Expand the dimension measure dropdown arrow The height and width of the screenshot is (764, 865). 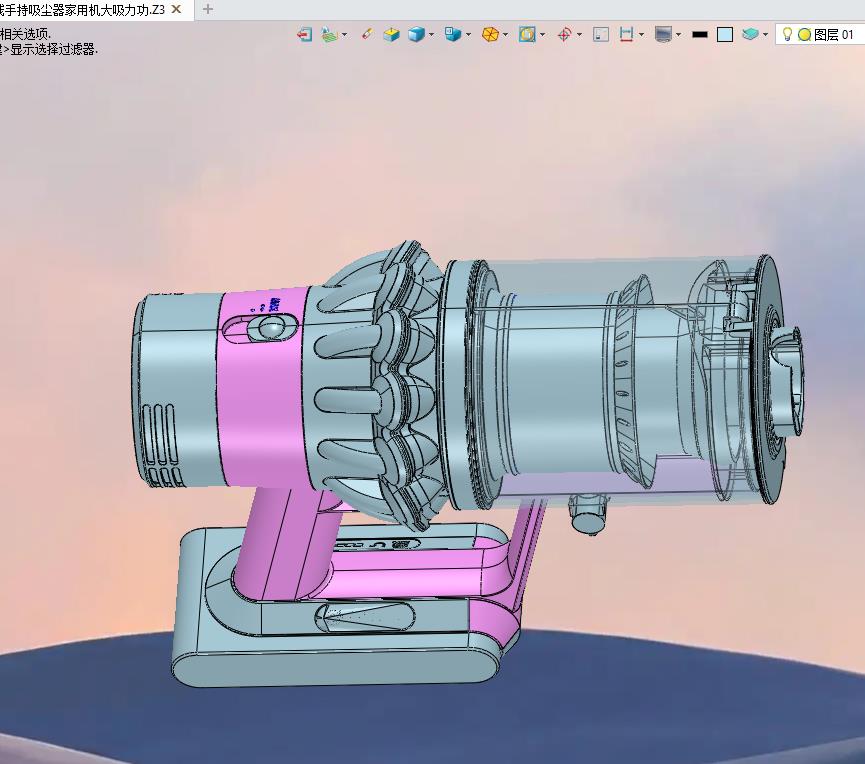click(x=641, y=35)
